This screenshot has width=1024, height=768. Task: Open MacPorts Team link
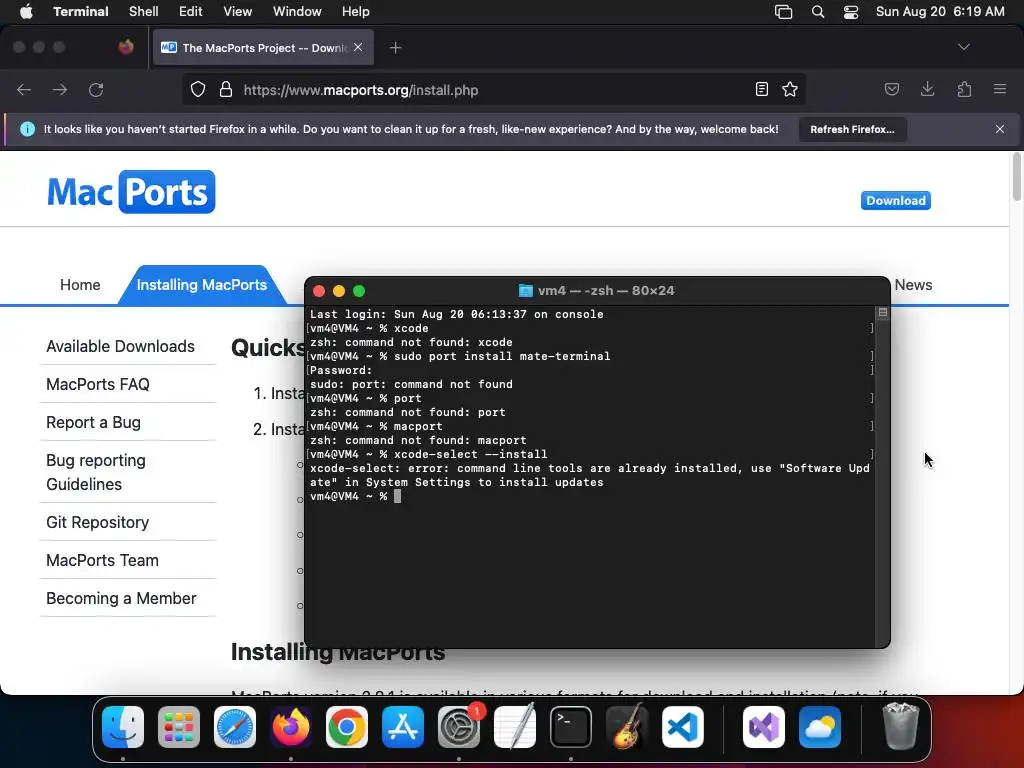tap(103, 560)
